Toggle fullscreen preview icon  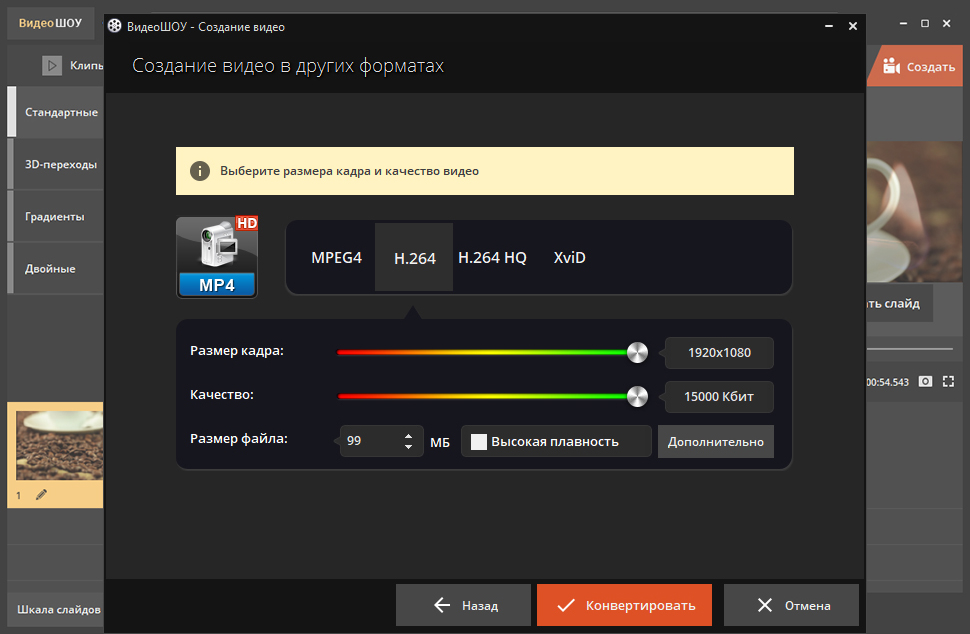(948, 382)
